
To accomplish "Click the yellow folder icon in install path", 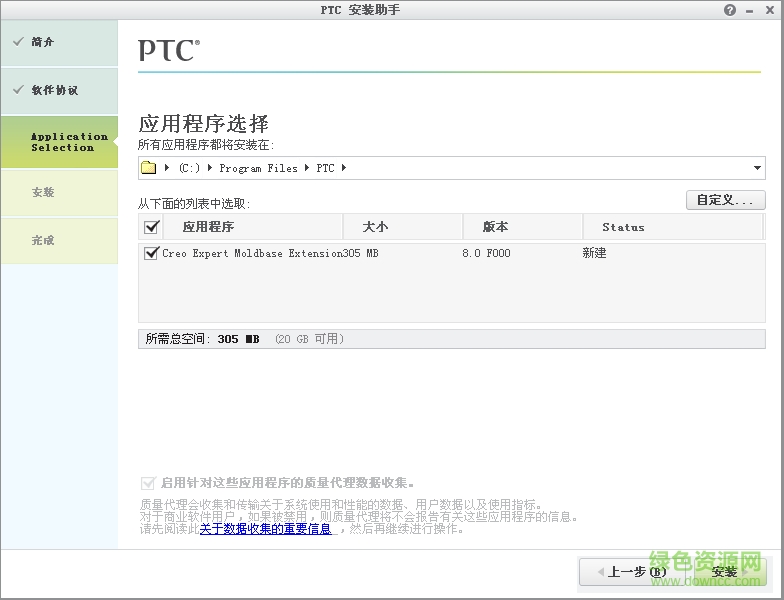I will tap(149, 168).
